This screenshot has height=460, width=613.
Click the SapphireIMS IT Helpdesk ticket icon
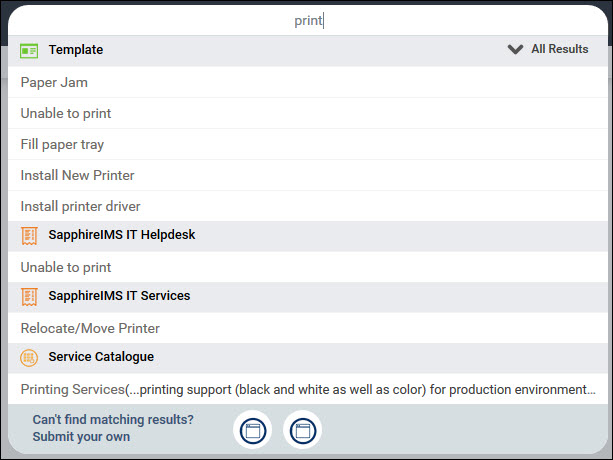click(29, 236)
